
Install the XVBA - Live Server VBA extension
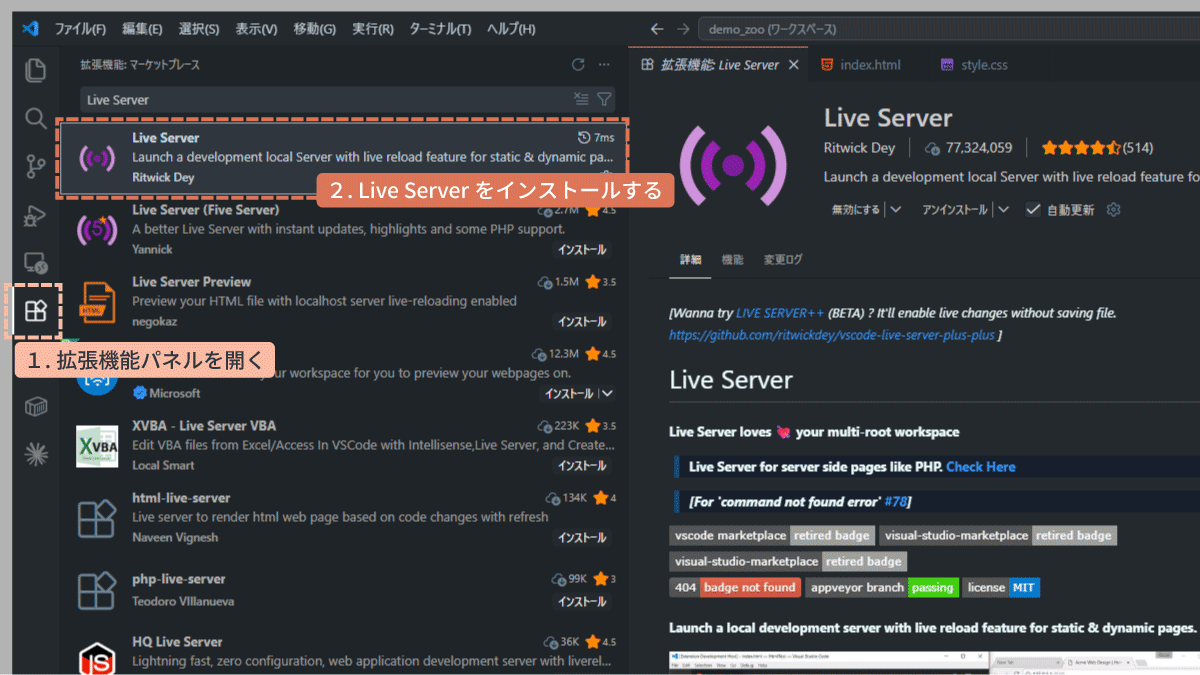pos(582,465)
